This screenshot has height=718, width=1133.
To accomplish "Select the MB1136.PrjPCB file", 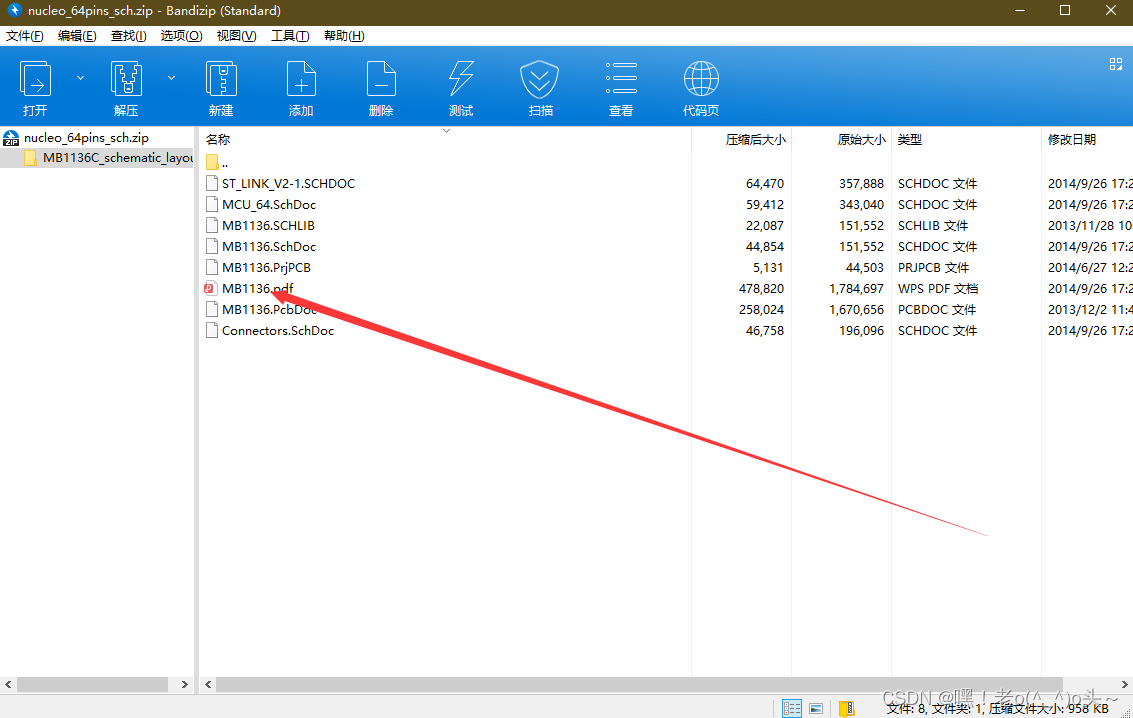I will pyautogui.click(x=266, y=267).
